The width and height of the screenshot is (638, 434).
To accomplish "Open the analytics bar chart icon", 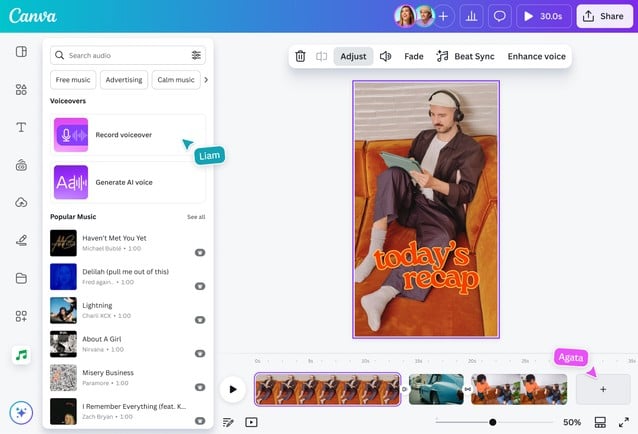I will (471, 16).
